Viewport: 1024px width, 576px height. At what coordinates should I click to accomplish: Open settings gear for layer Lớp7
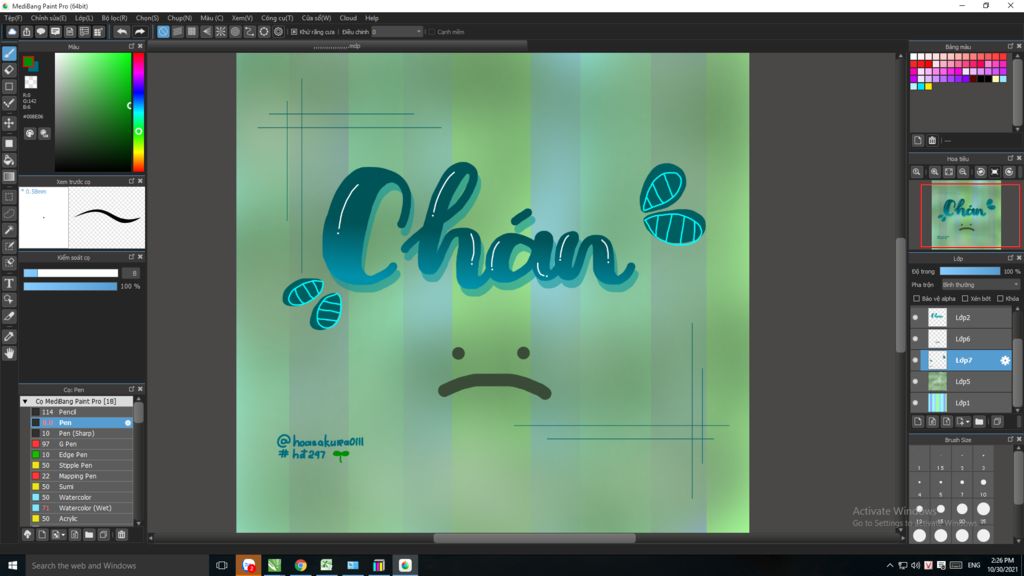pos(1004,360)
